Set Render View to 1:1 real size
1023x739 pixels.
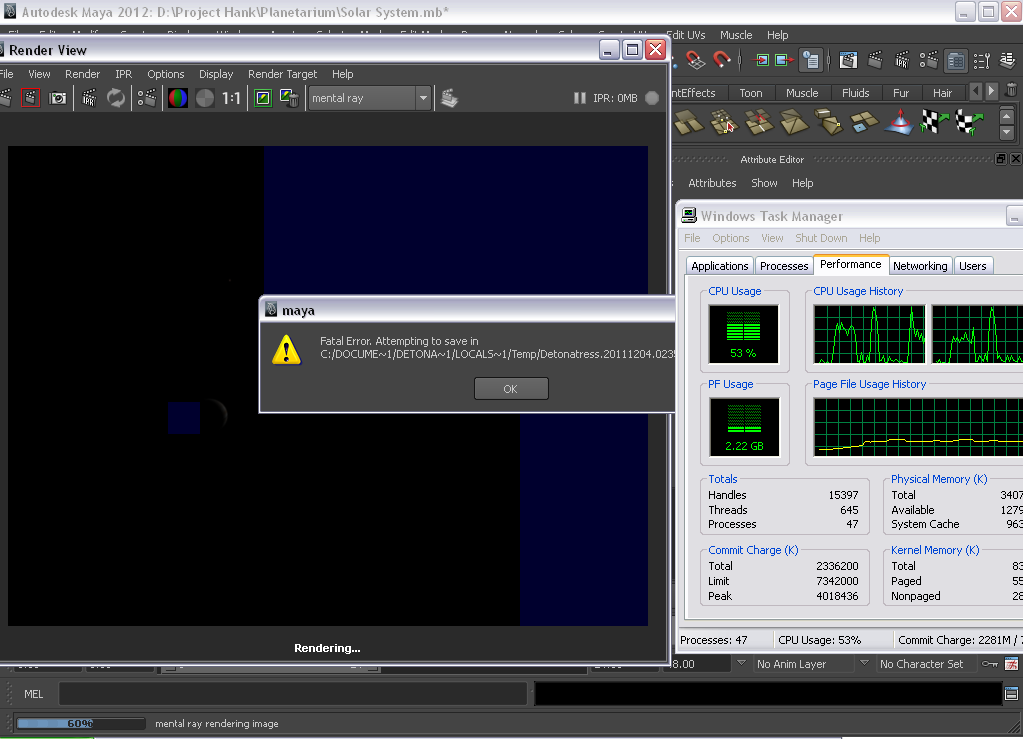coord(231,98)
